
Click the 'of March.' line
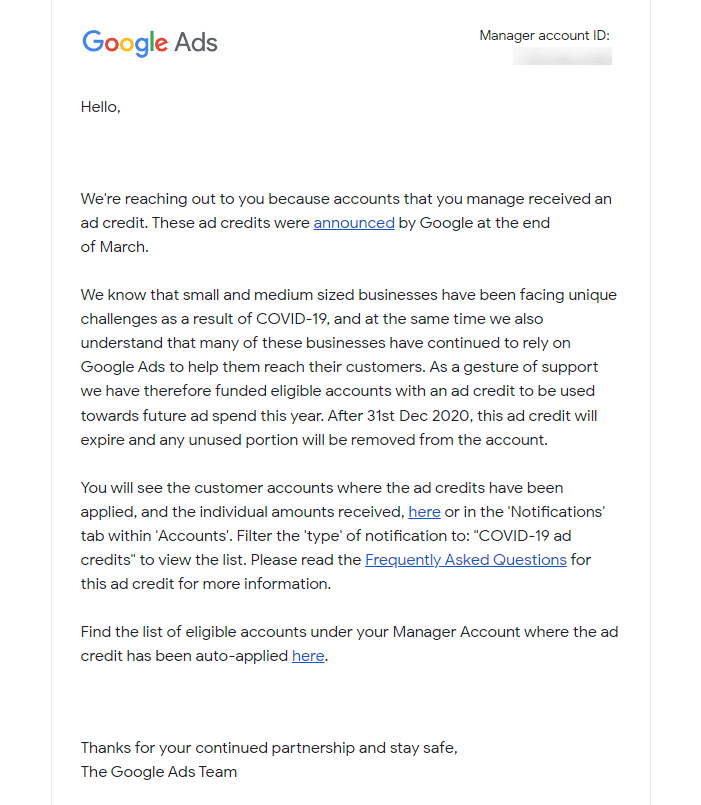click(x=115, y=247)
